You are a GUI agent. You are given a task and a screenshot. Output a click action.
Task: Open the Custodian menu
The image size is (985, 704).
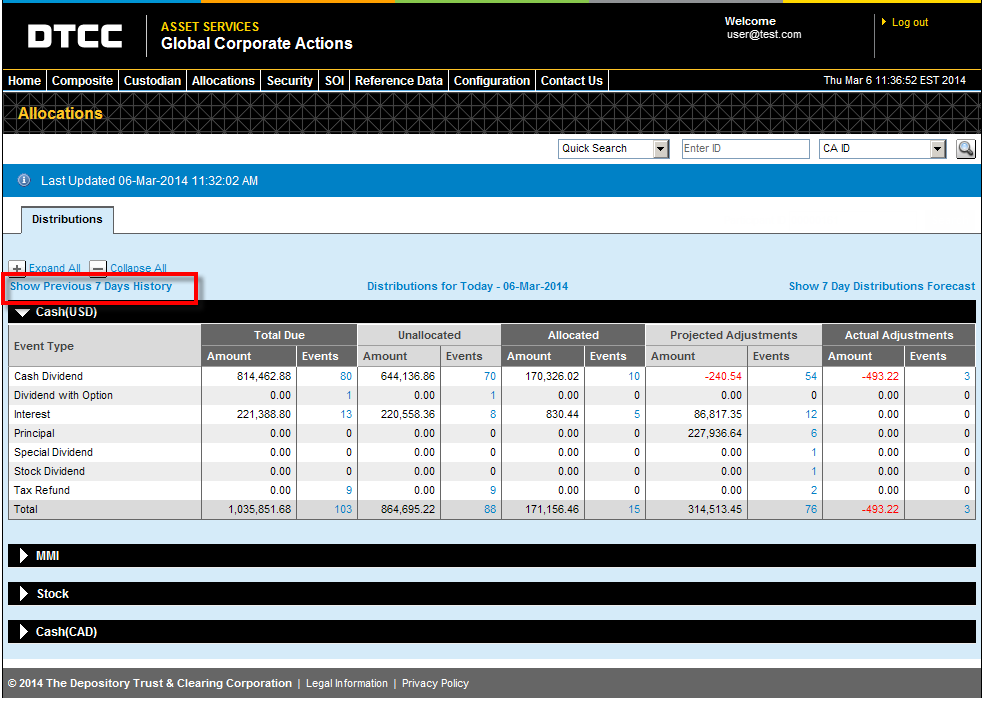tap(152, 81)
